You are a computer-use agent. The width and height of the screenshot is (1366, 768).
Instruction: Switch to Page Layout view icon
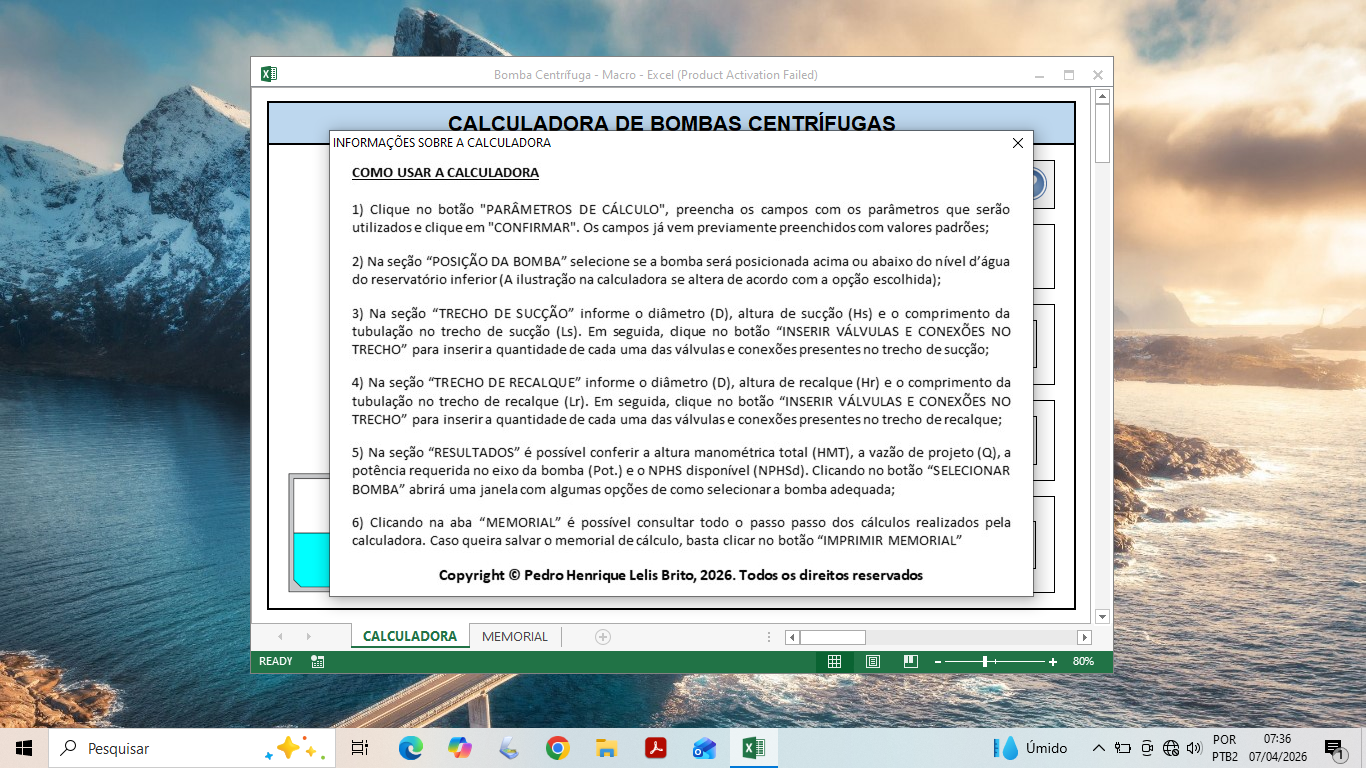[x=872, y=661]
